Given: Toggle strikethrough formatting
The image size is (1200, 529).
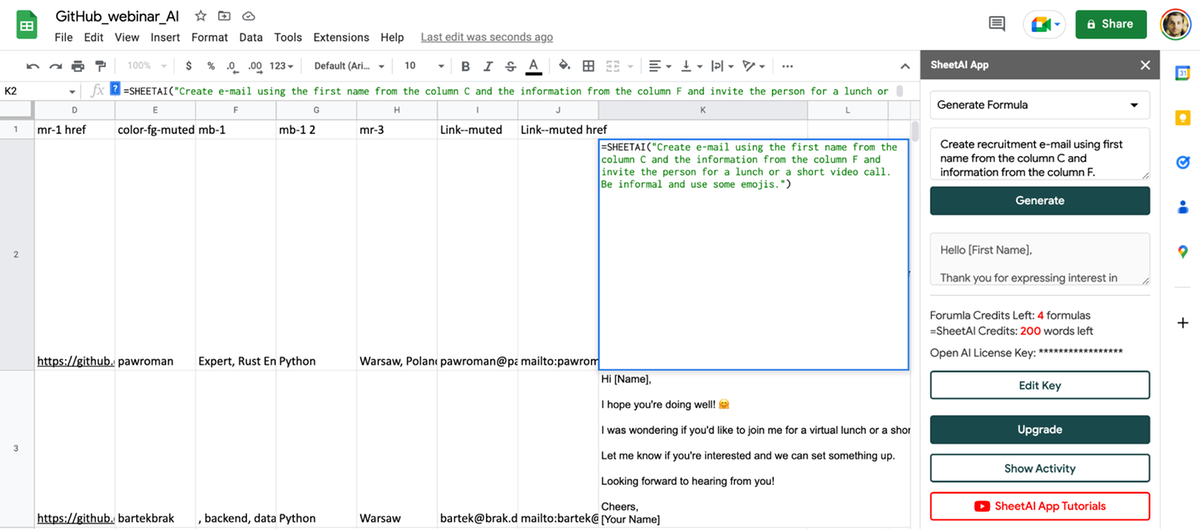Looking at the screenshot, I should click(511, 66).
